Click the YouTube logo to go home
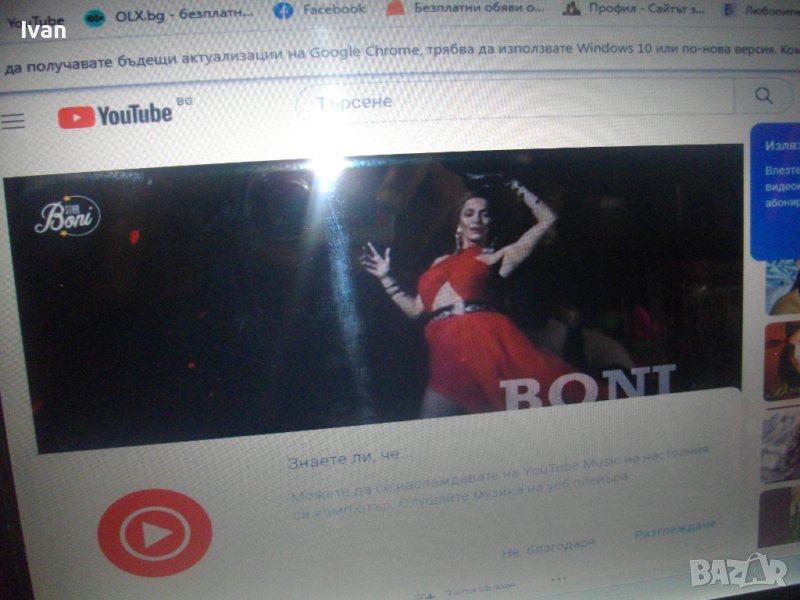800x600 pixels. point(116,115)
